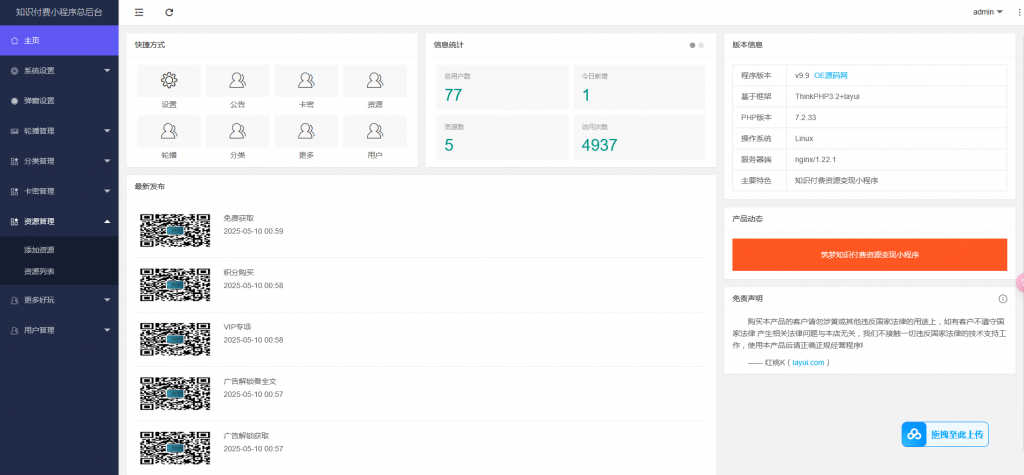The height and width of the screenshot is (475, 1024).
Task: Select first 信息统计 carousel indicator dot
Action: coord(691,45)
